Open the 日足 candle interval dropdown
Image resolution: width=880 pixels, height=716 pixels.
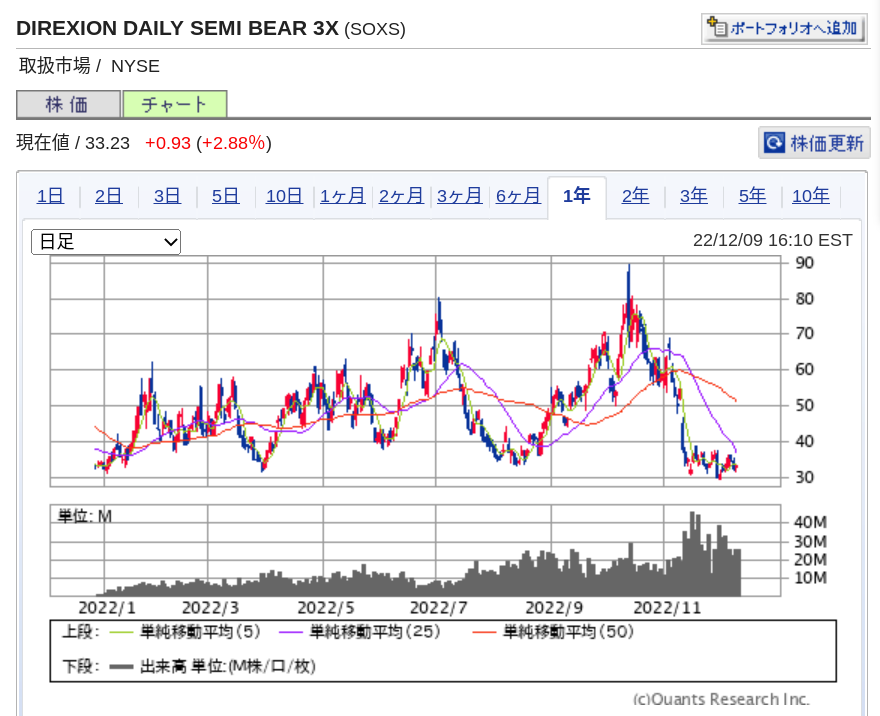pos(106,242)
